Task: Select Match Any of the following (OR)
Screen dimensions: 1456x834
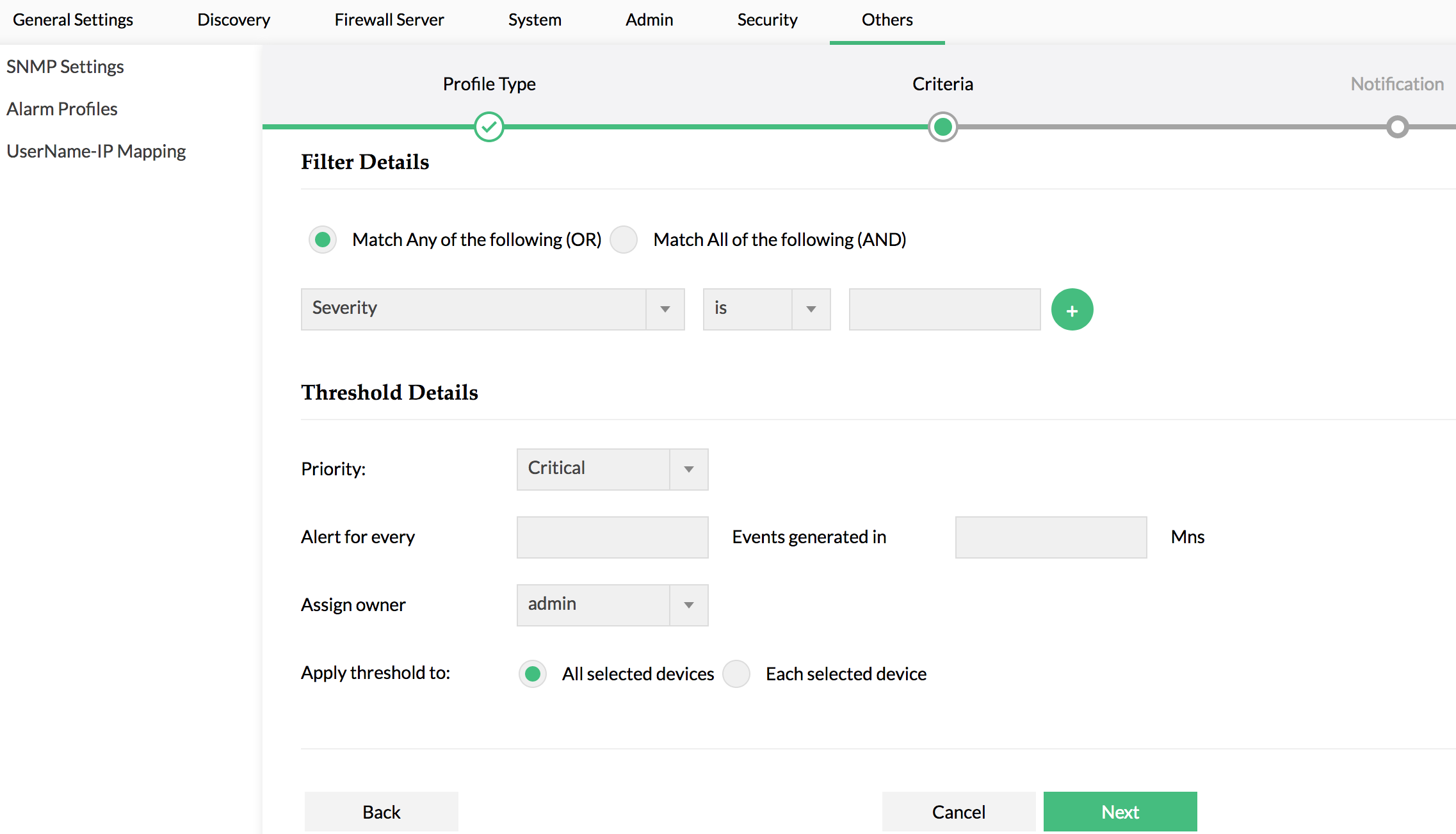Action: [323, 240]
